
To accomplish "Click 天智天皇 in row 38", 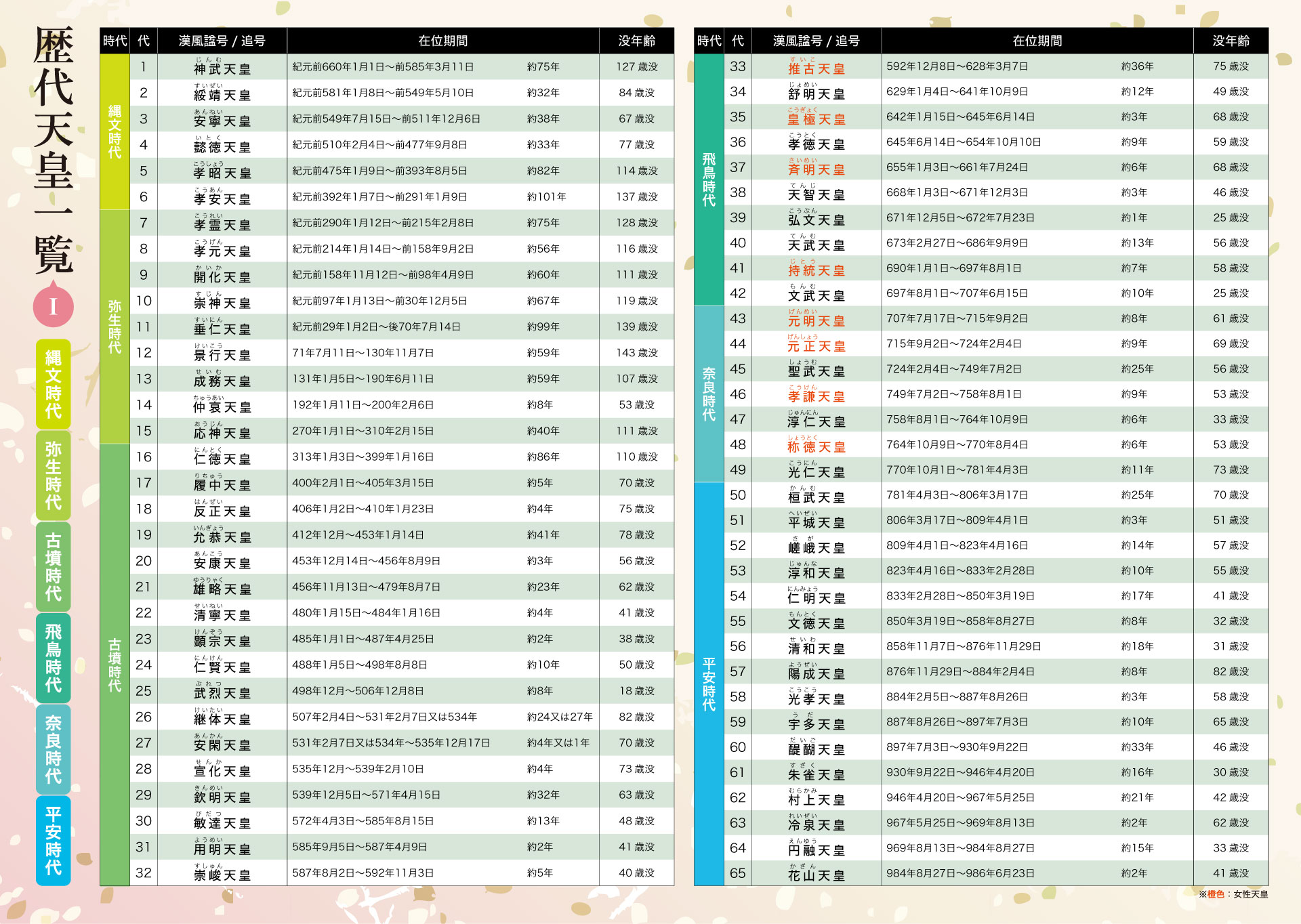I will coord(817,195).
